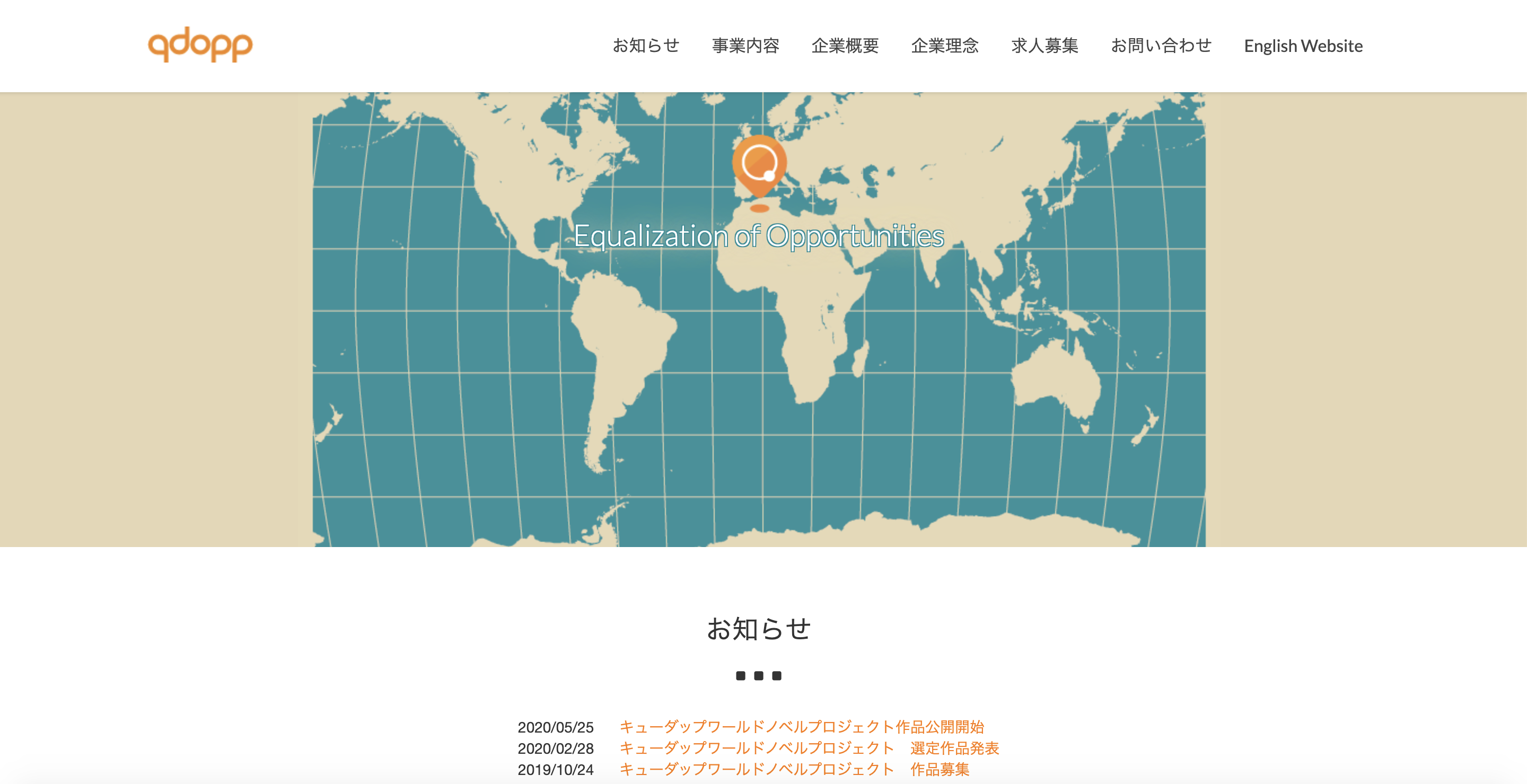
Task: Open the お問い合わせ contact page
Action: click(x=1161, y=46)
